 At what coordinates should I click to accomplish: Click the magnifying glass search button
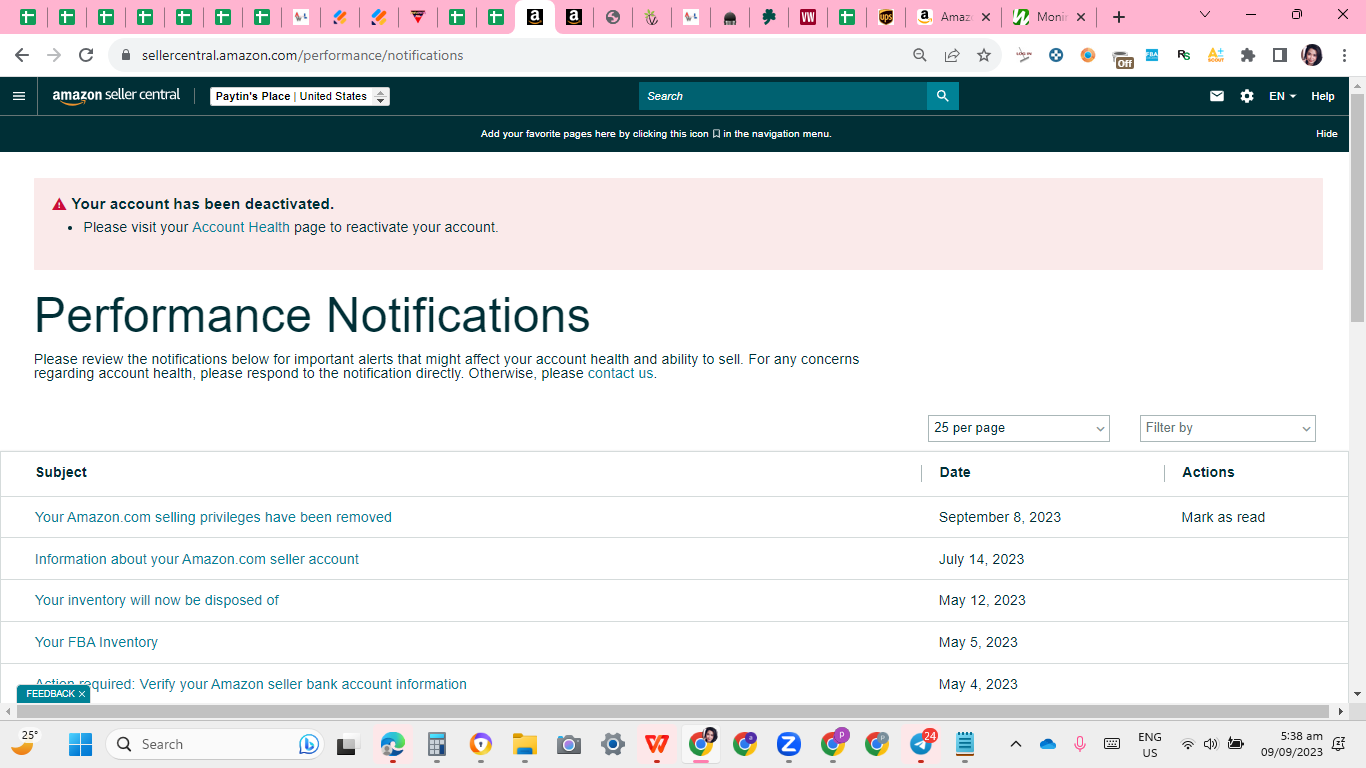pos(942,96)
